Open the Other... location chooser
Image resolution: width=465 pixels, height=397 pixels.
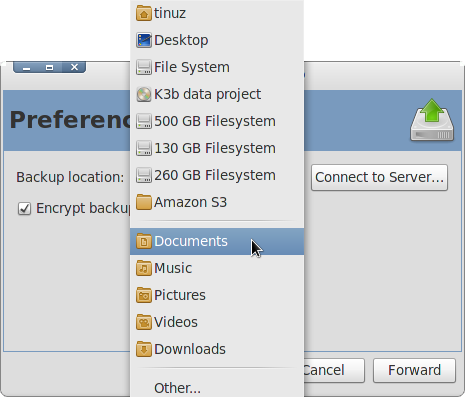click(x=217, y=388)
